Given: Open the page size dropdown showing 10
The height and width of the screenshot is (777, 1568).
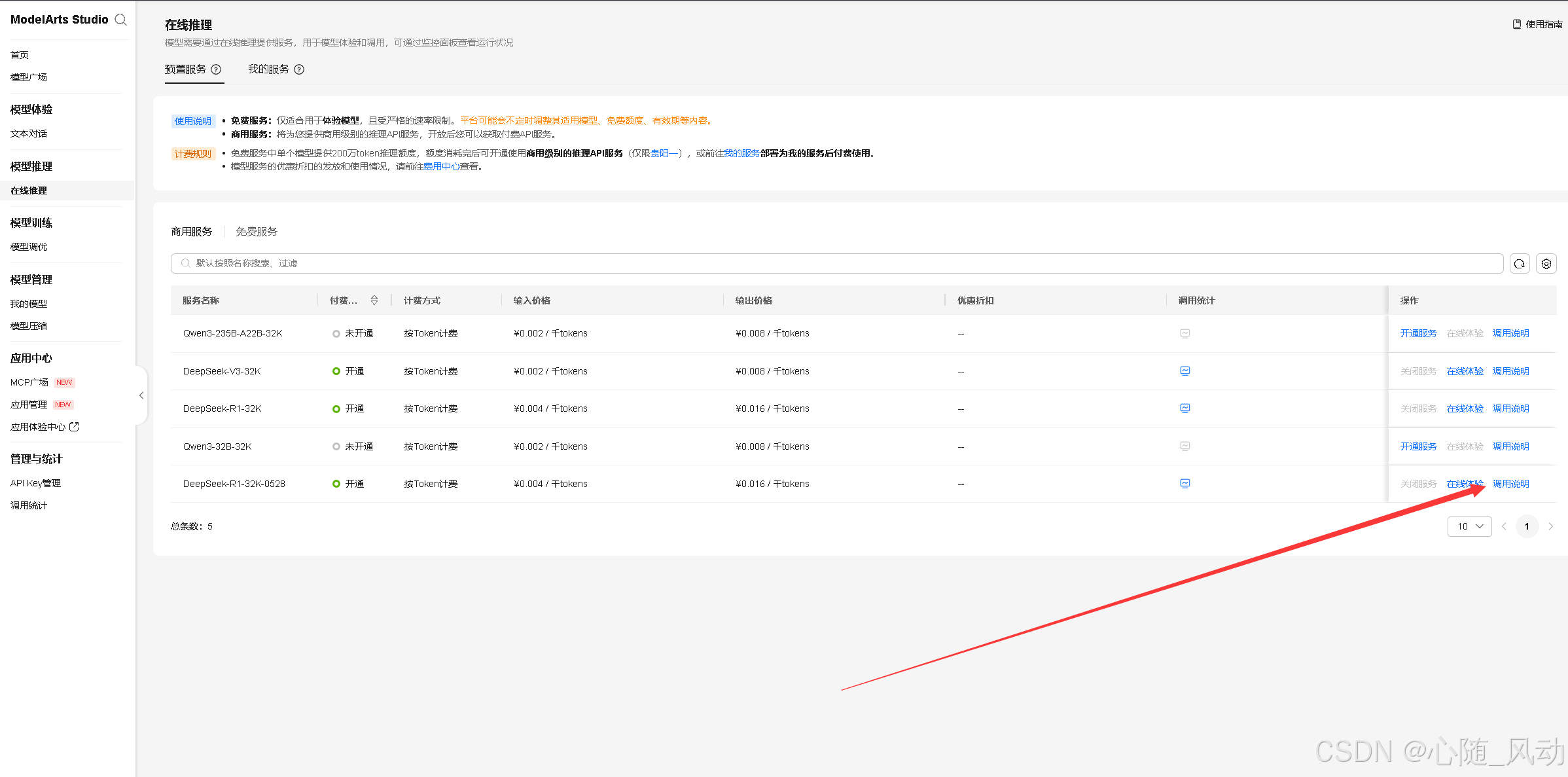Looking at the screenshot, I should [x=1469, y=526].
